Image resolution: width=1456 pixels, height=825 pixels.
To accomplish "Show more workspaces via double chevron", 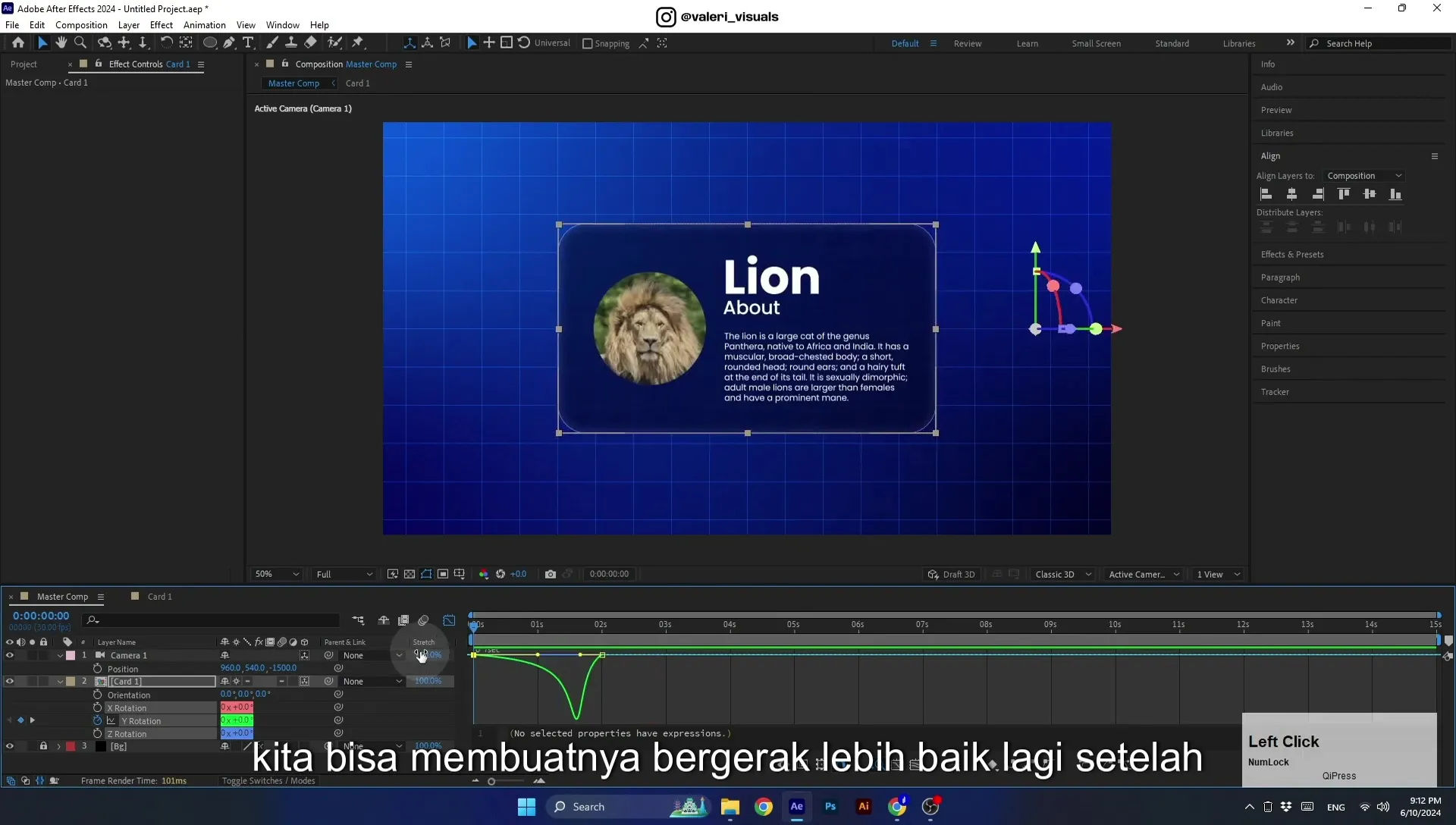I will pyautogui.click(x=1291, y=42).
